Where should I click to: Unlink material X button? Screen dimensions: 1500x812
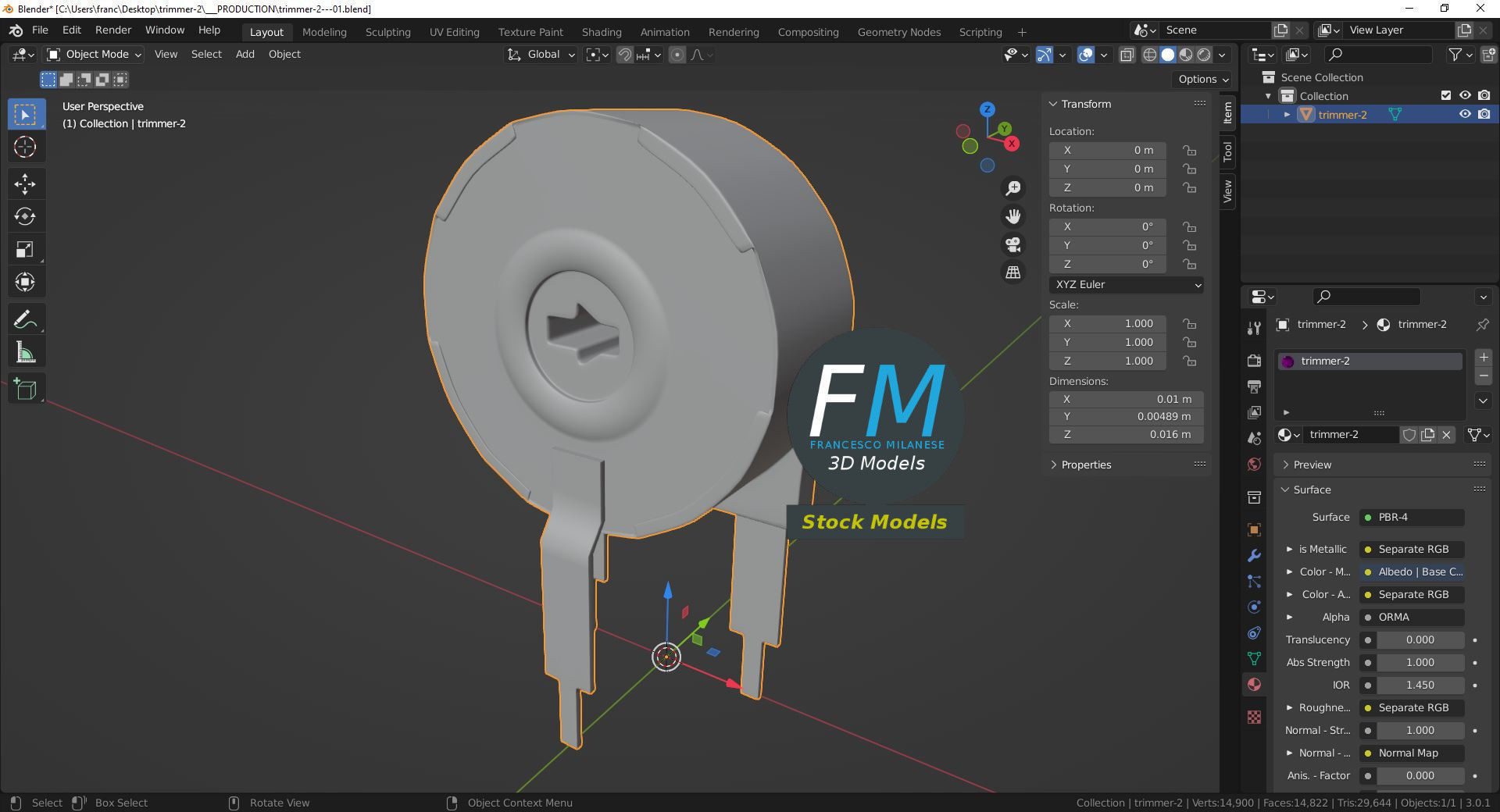tap(1446, 435)
